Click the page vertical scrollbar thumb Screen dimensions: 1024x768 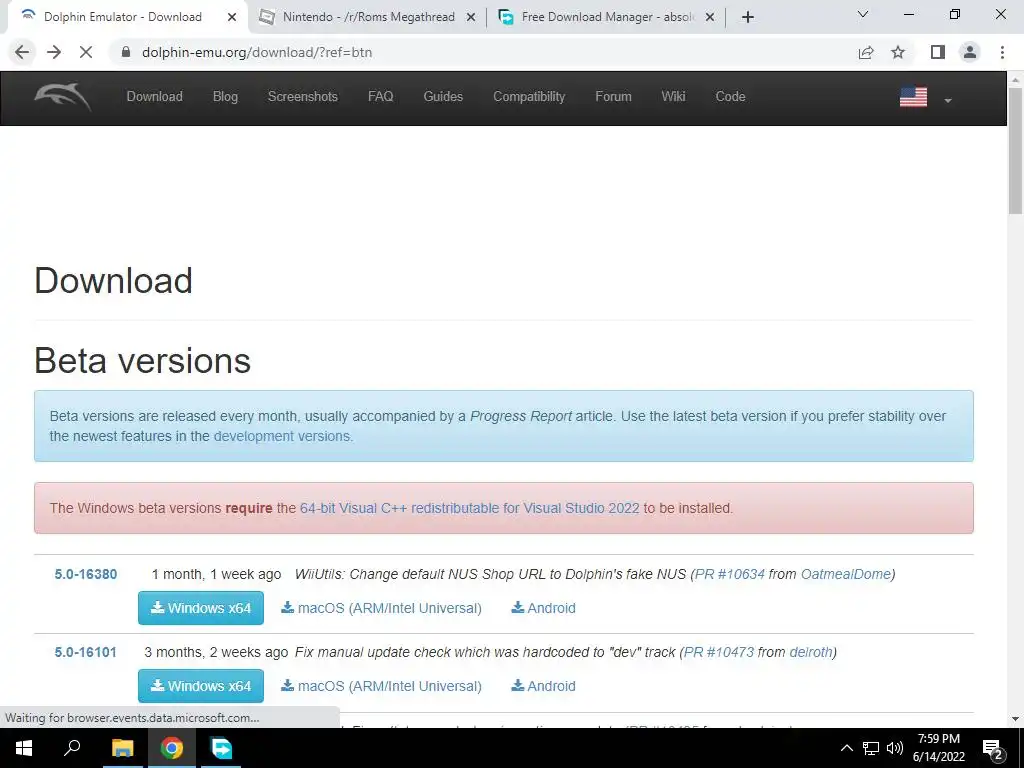pos(1015,150)
